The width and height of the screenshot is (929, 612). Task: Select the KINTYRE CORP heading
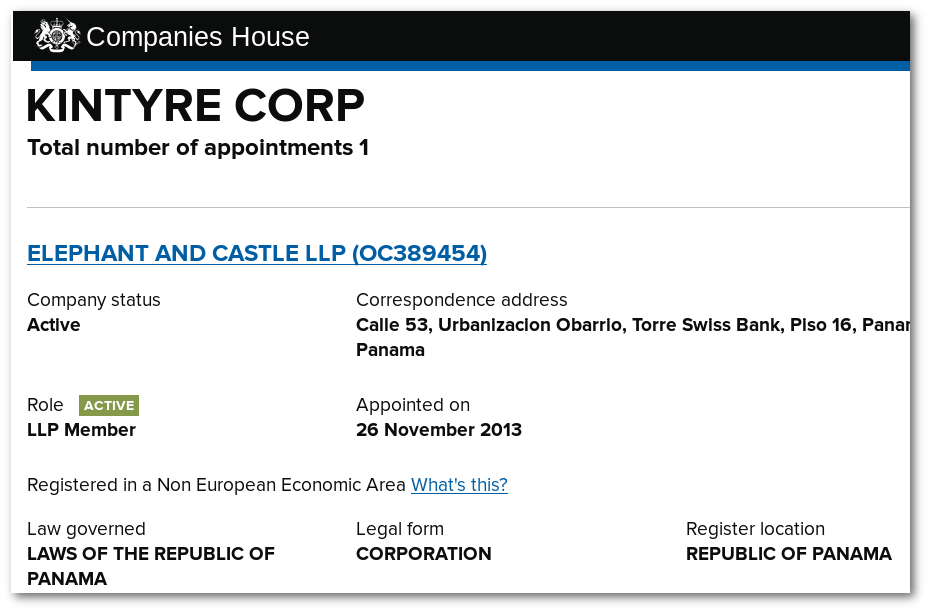(196, 106)
